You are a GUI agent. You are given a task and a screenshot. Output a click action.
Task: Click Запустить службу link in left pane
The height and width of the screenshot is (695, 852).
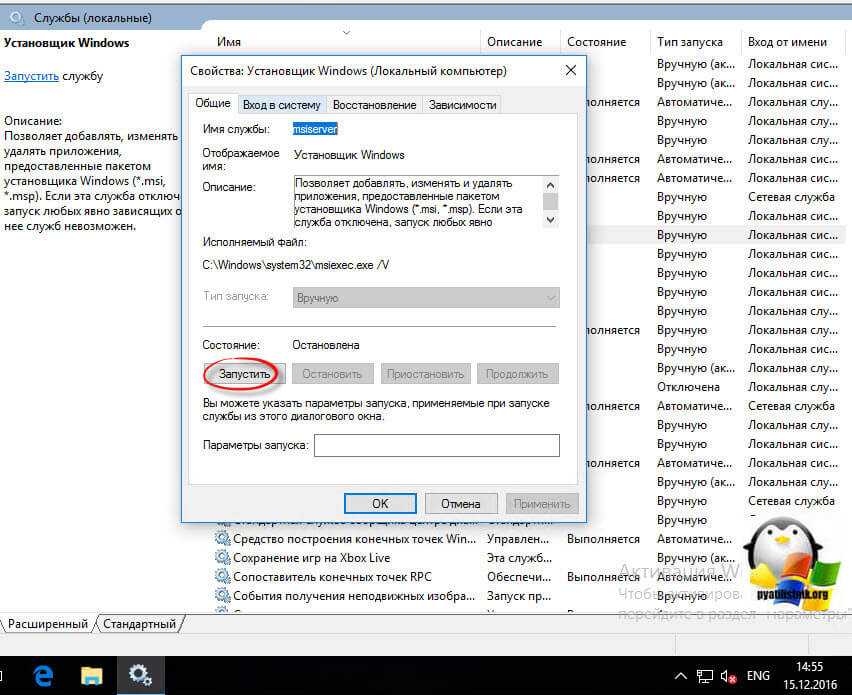31,76
